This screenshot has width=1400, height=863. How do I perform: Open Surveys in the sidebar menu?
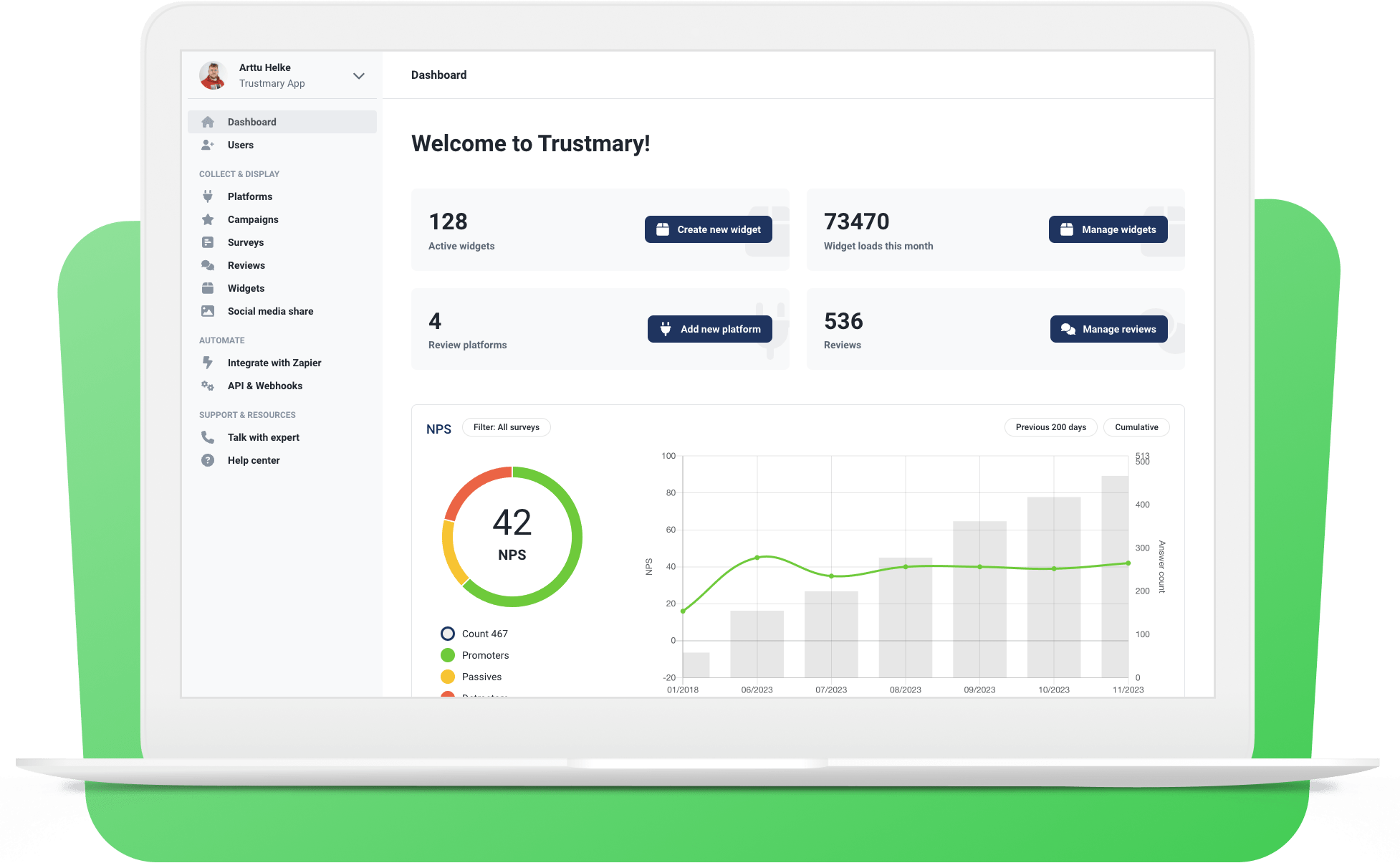coord(246,242)
